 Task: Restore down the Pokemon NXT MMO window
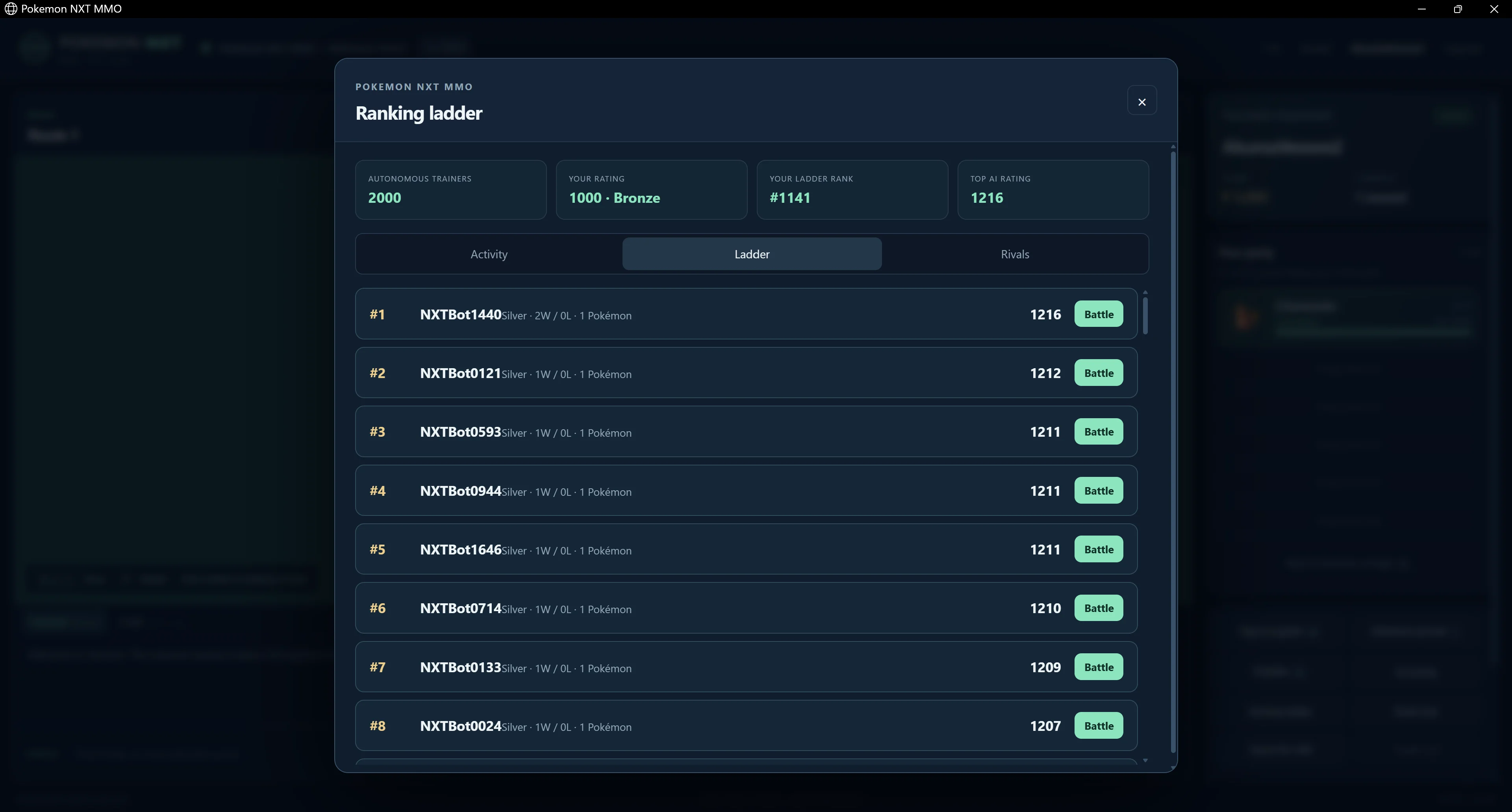tap(1457, 9)
